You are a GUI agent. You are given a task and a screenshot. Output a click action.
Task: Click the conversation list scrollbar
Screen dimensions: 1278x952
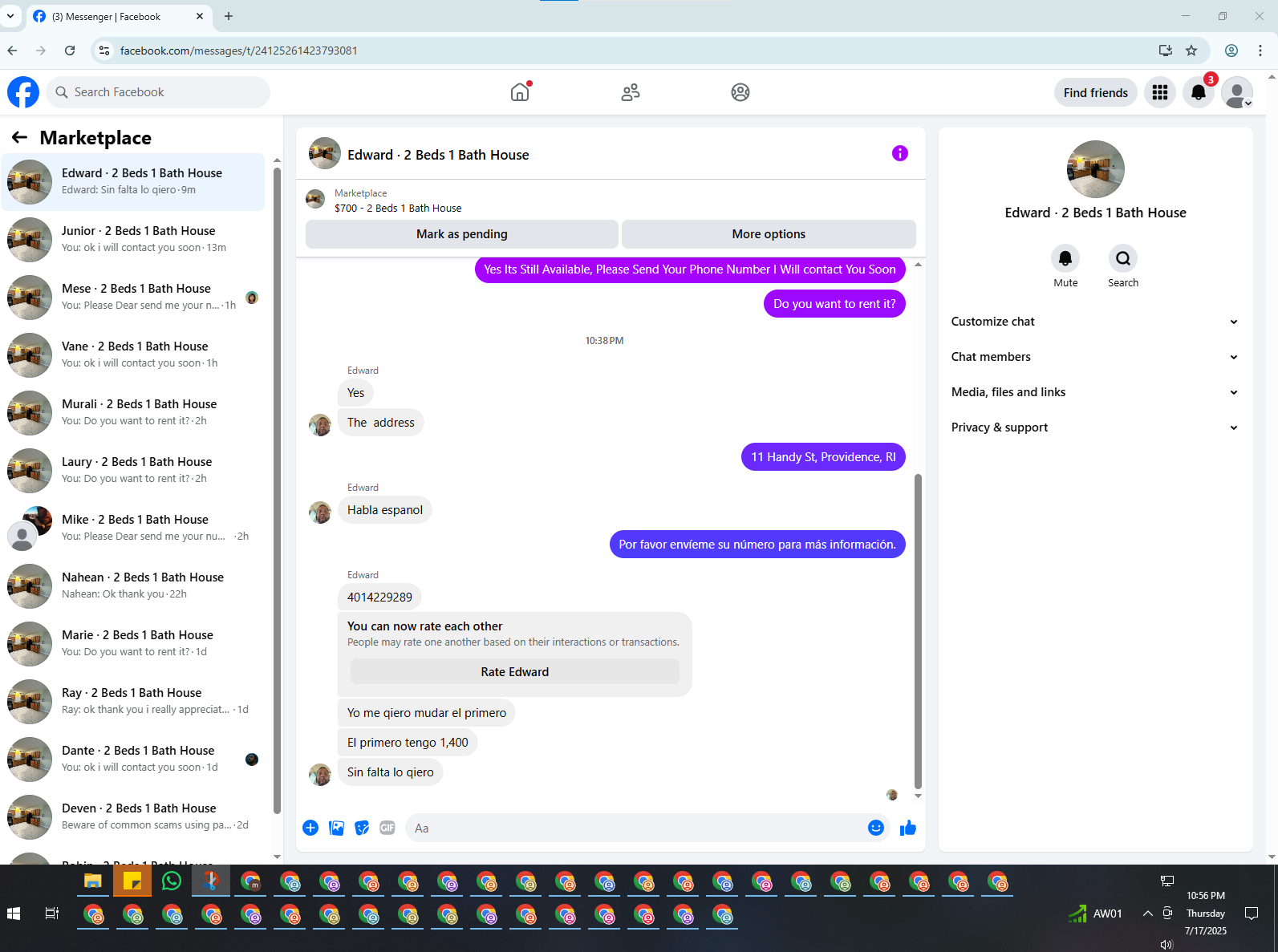coord(277,489)
